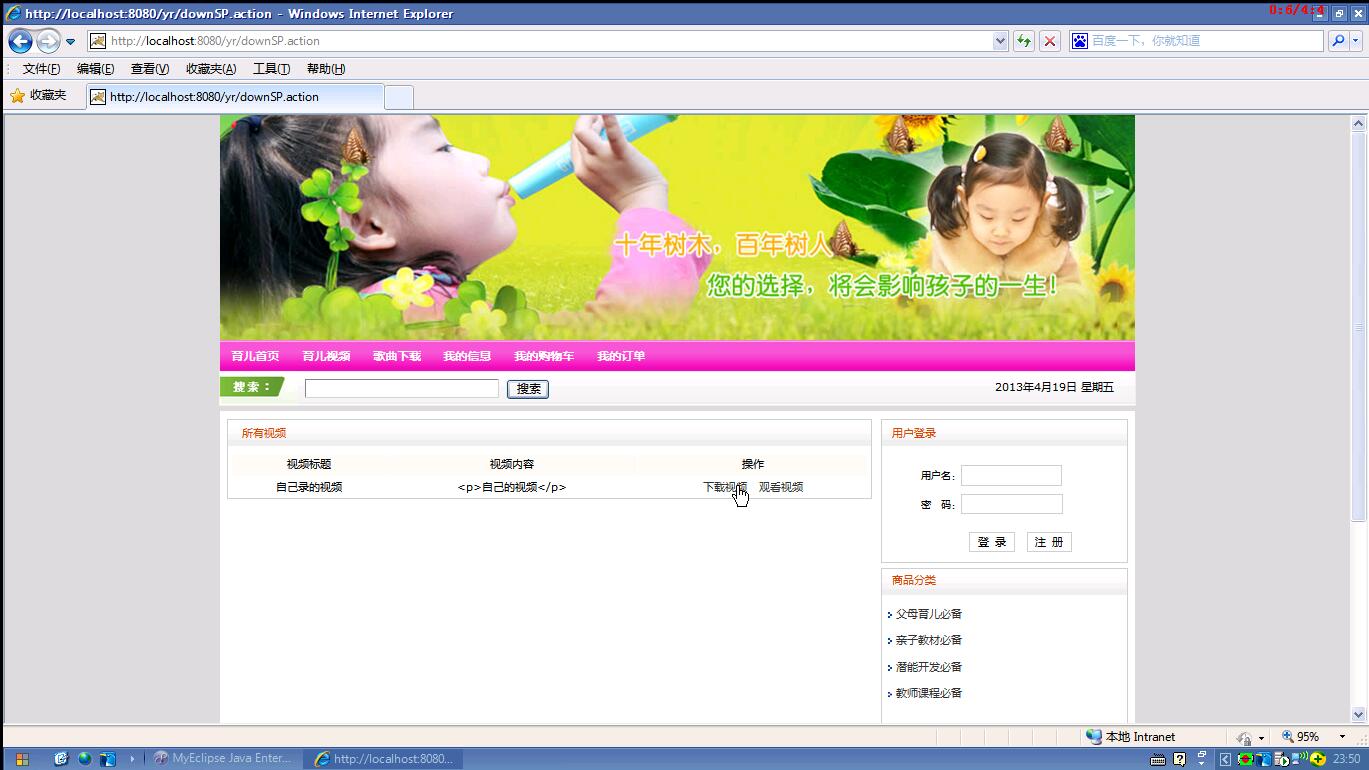Click the 登 录 login button
This screenshot has height=770, width=1369.
point(992,542)
